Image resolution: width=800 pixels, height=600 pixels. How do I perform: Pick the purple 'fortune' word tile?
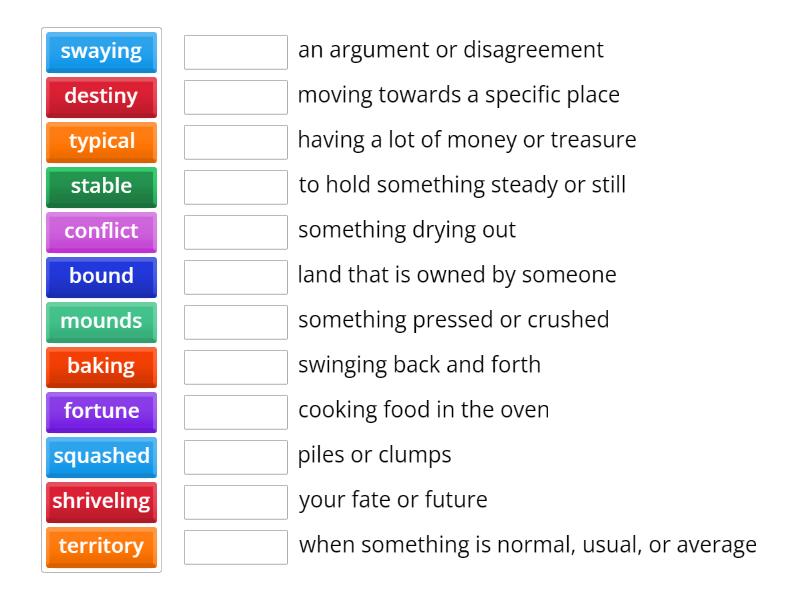pos(101,412)
